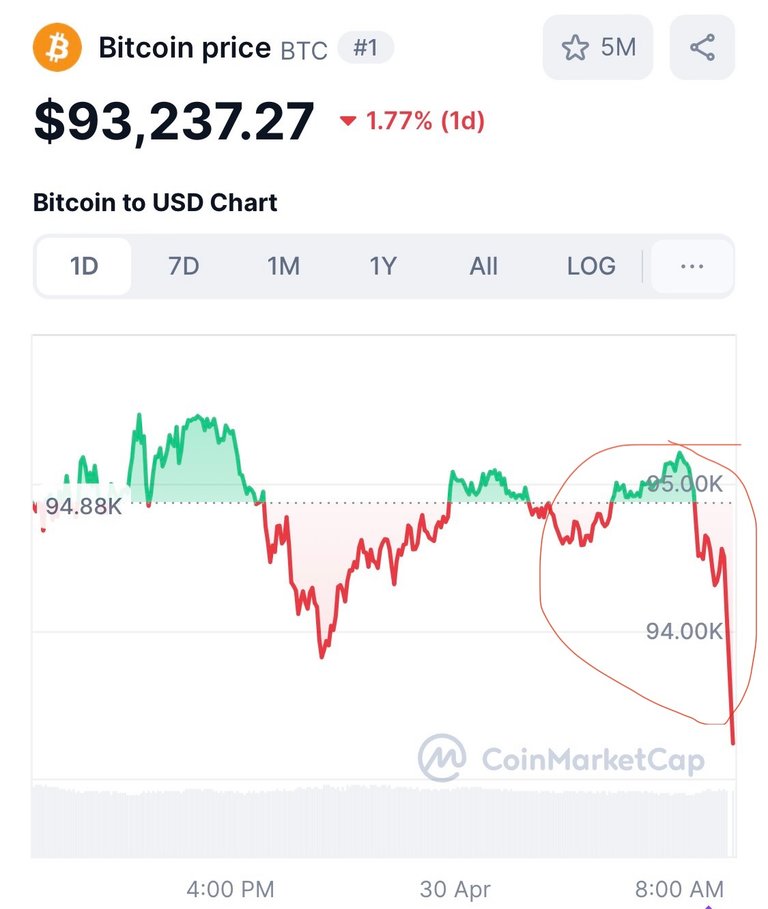Click the 30 Apr date axis label
Screen dimensions: 768x909
click(x=455, y=889)
